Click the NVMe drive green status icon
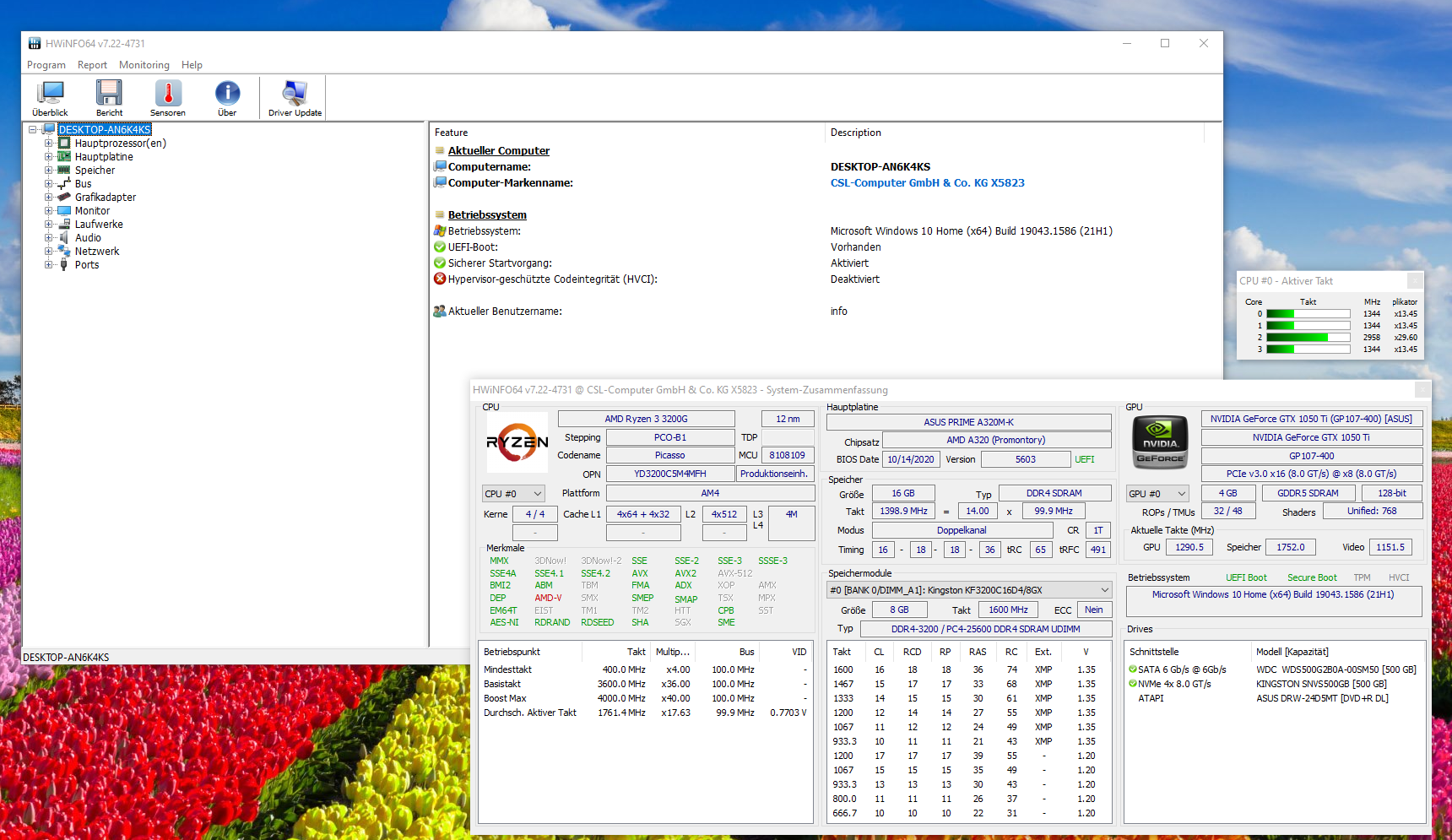The width and height of the screenshot is (1452, 840). [x=1133, y=684]
